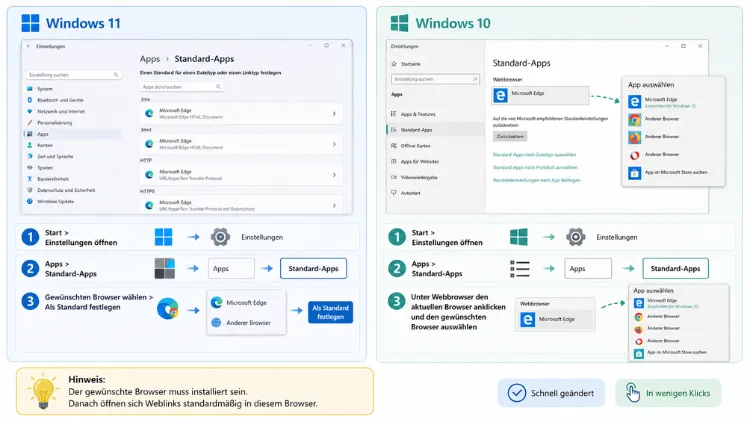Click lightbulb icon in Hinweis box
Viewport: 750px width, 422px height.
coord(43,391)
